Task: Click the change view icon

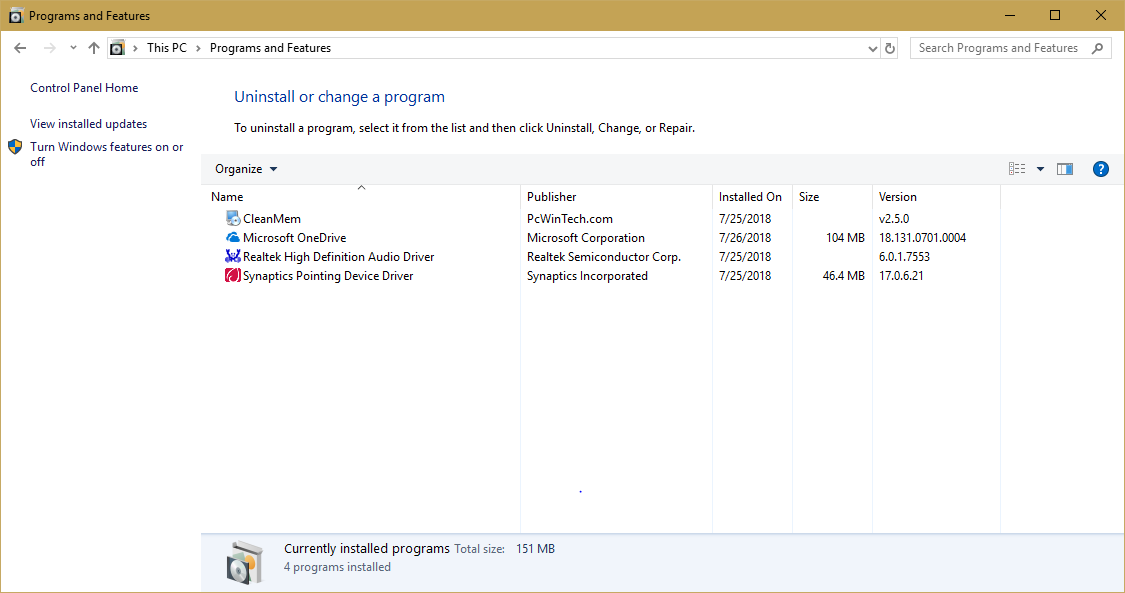Action: click(1017, 169)
